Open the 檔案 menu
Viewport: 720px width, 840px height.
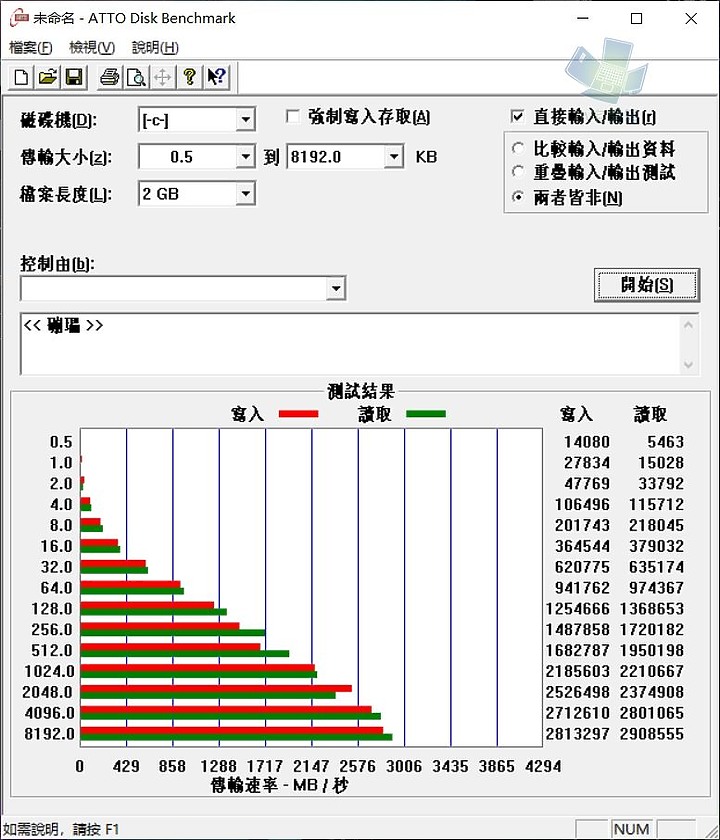31,48
